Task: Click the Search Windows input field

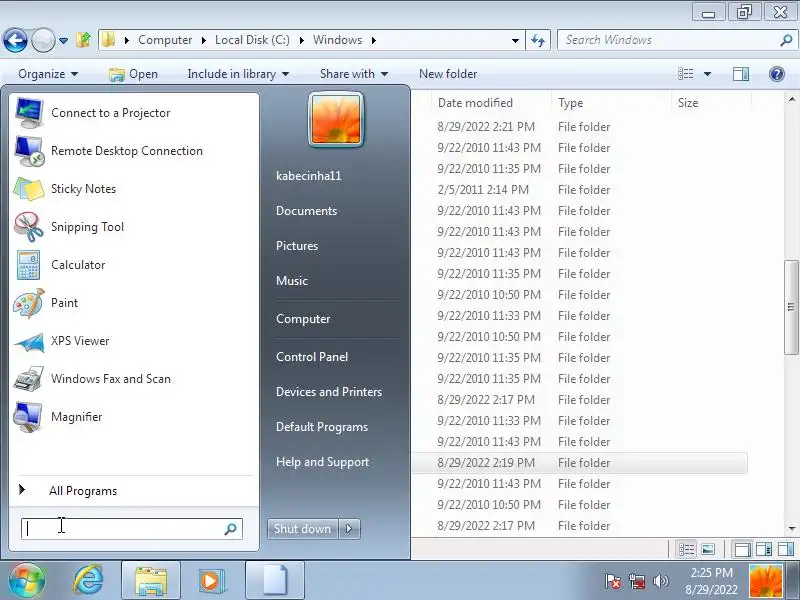Action: [669, 40]
